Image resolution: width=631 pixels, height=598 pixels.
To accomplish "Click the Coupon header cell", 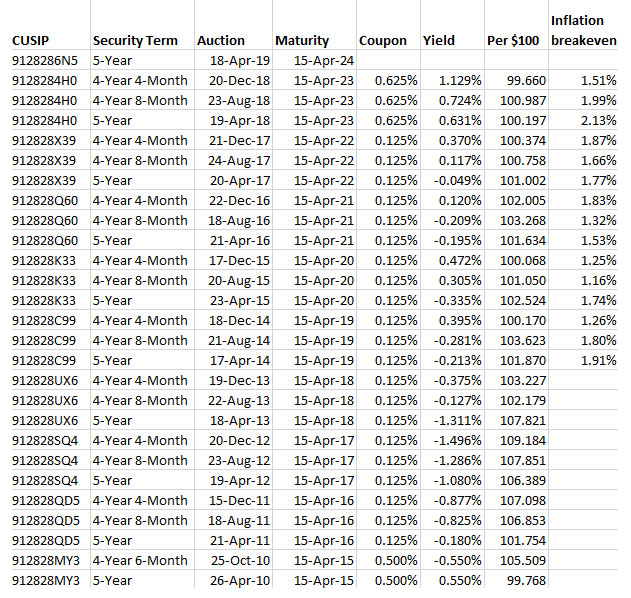I will (x=382, y=41).
